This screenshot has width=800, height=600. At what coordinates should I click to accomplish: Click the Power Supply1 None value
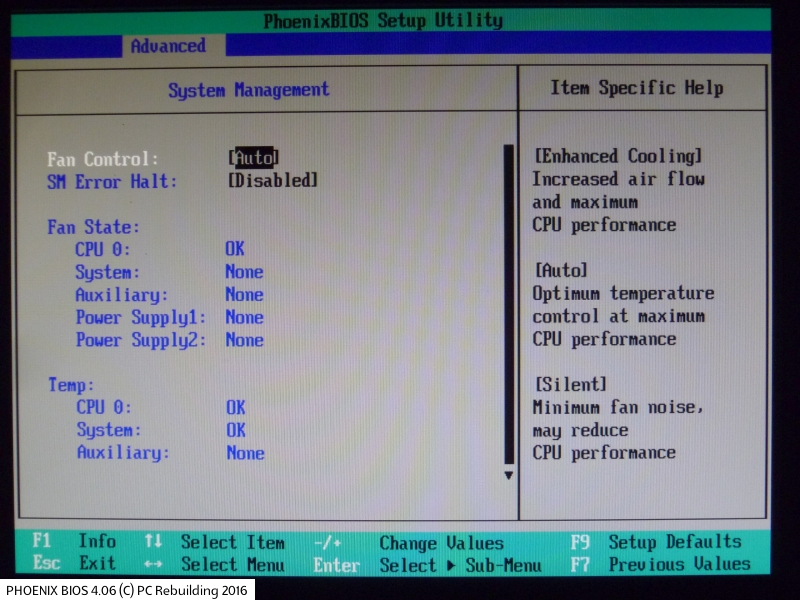(x=244, y=317)
